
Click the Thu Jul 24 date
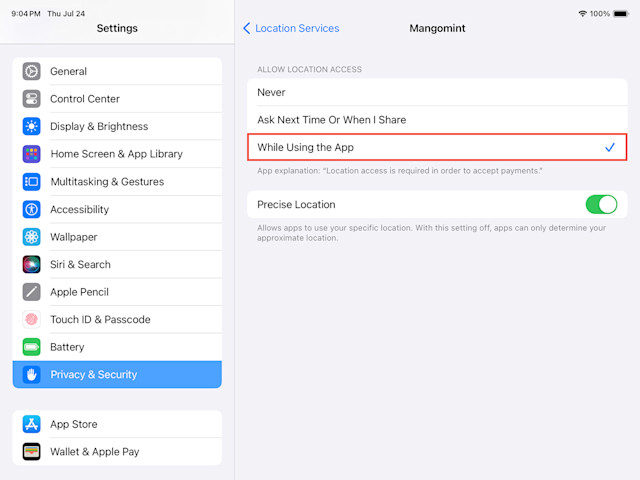[x=66, y=13]
